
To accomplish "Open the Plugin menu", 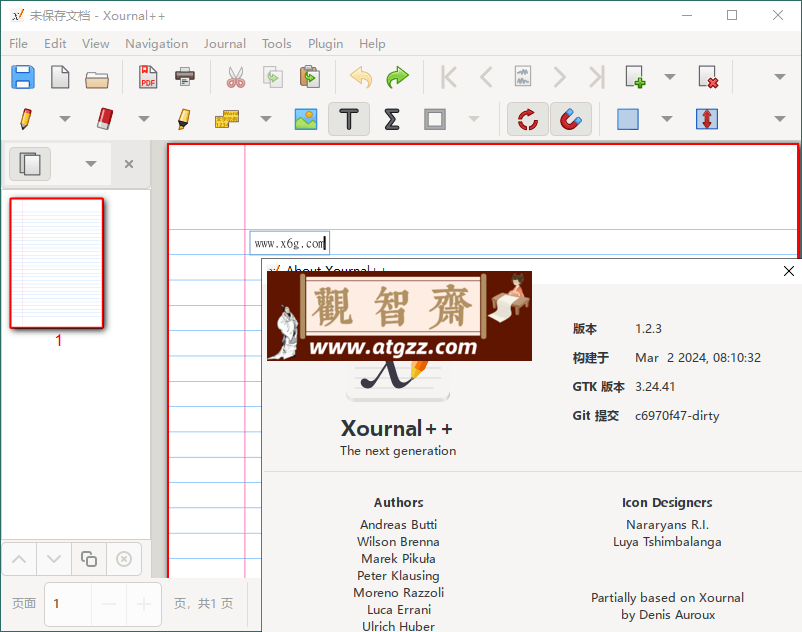I will click(x=325, y=44).
